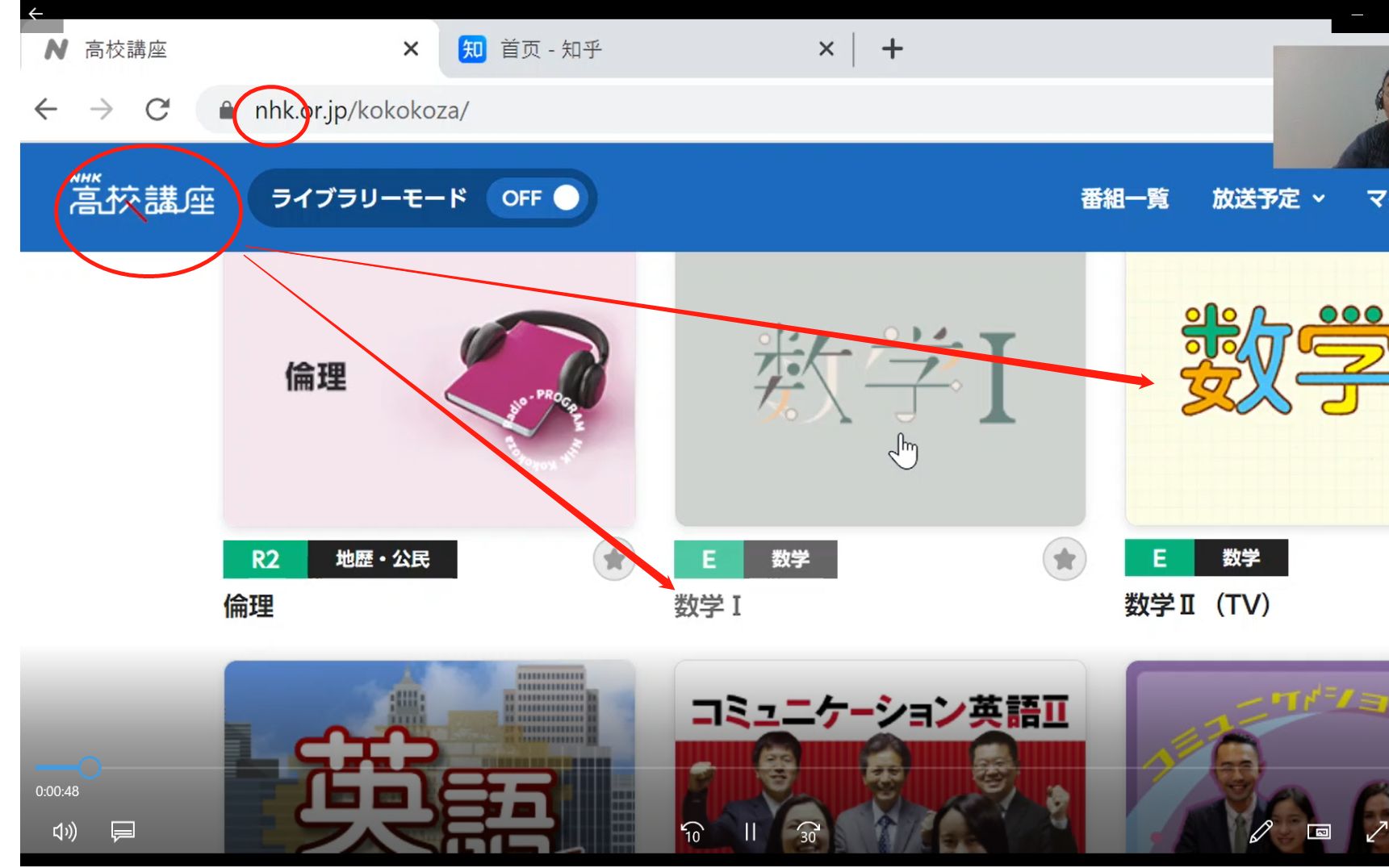This screenshot has width=1389, height=868.
Task: Star the 数学I course
Action: [1065, 559]
